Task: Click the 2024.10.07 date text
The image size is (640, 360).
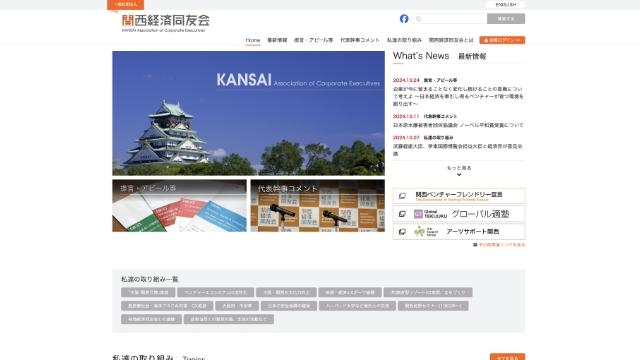Action: [x=406, y=138]
